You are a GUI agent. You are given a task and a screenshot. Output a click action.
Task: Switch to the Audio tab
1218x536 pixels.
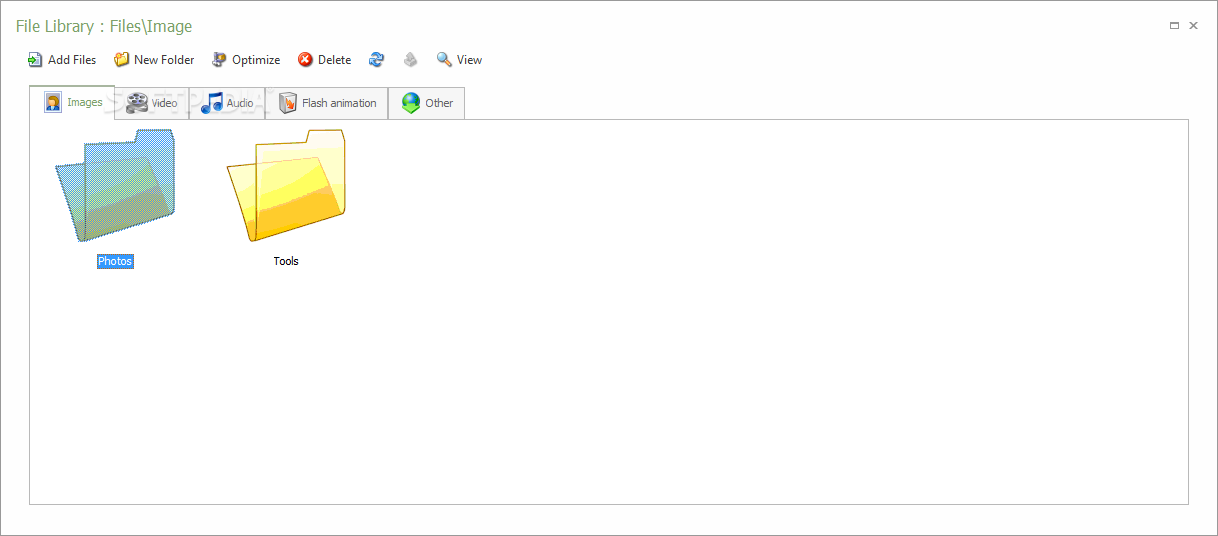tap(227, 103)
